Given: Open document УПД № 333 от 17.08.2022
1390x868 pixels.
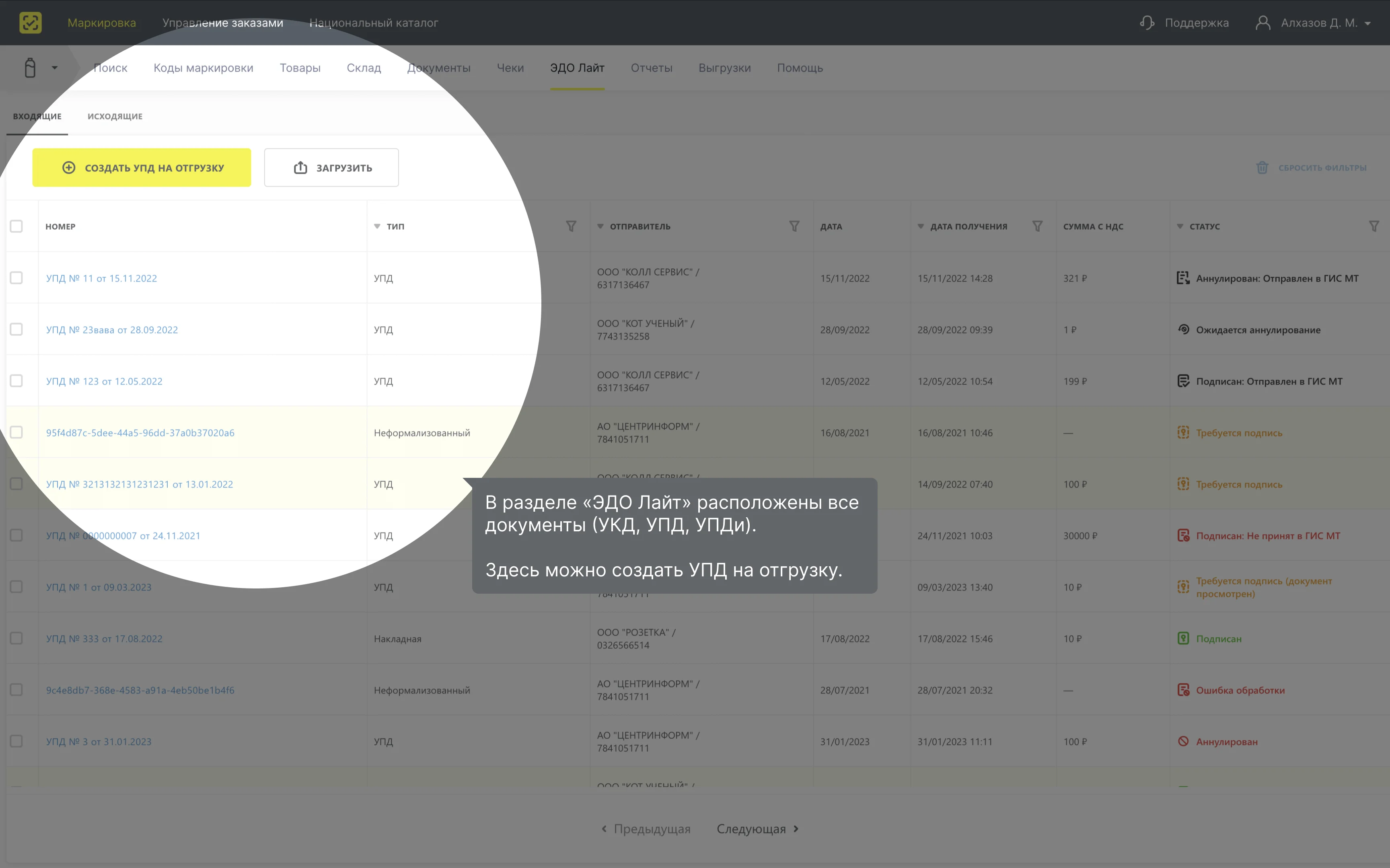Looking at the screenshot, I should (x=104, y=639).
